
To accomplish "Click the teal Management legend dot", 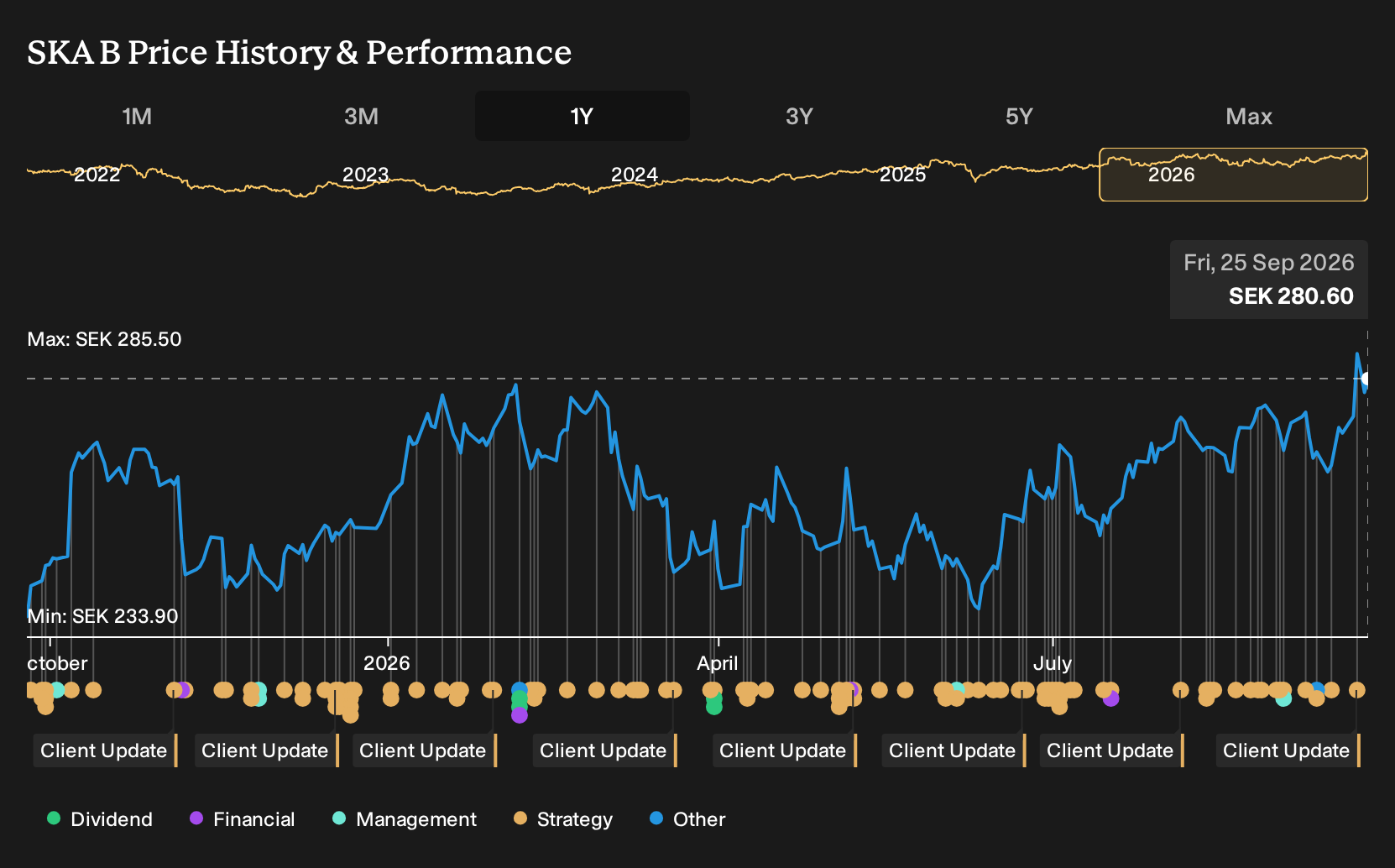I will (339, 818).
